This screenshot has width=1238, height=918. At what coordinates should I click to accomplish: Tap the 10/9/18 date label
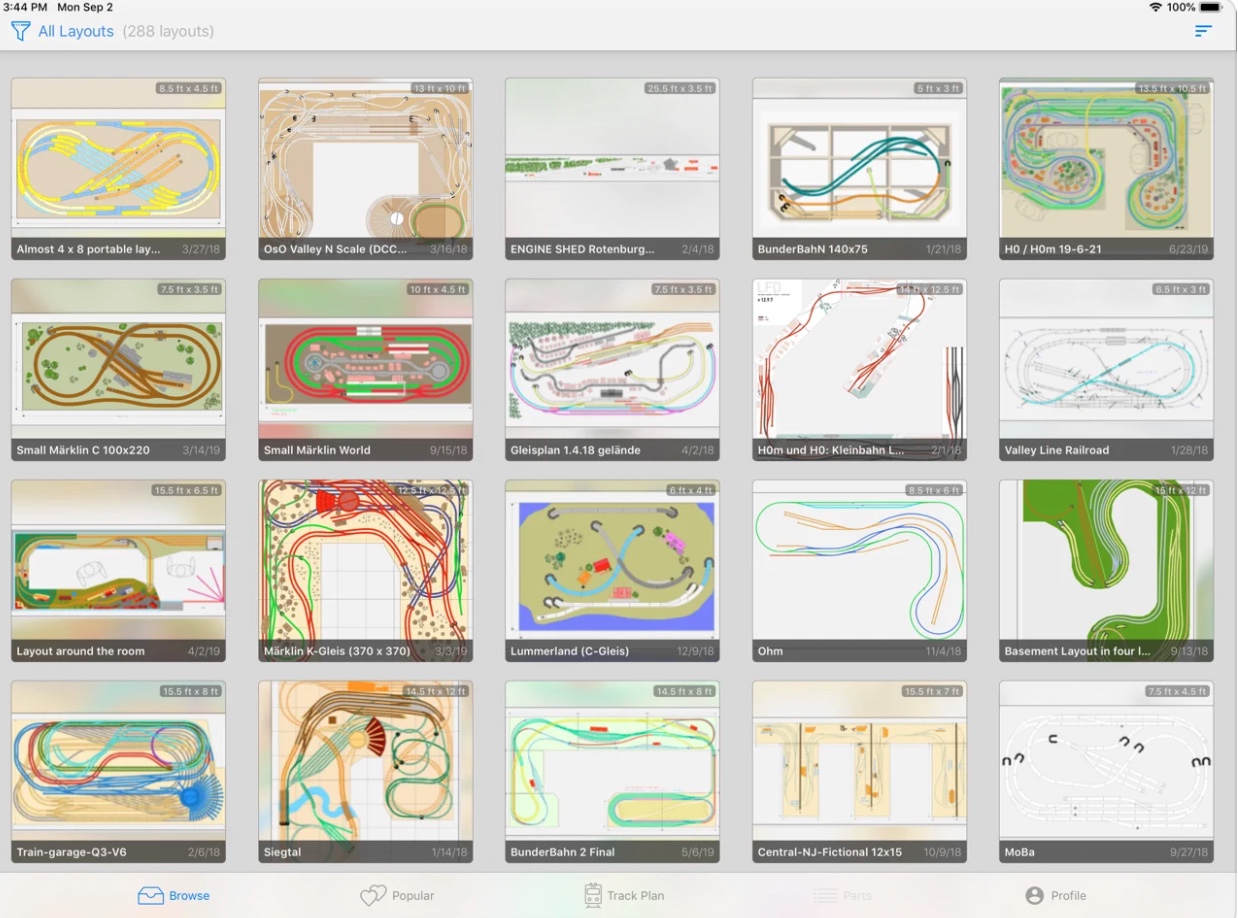[x=943, y=853]
